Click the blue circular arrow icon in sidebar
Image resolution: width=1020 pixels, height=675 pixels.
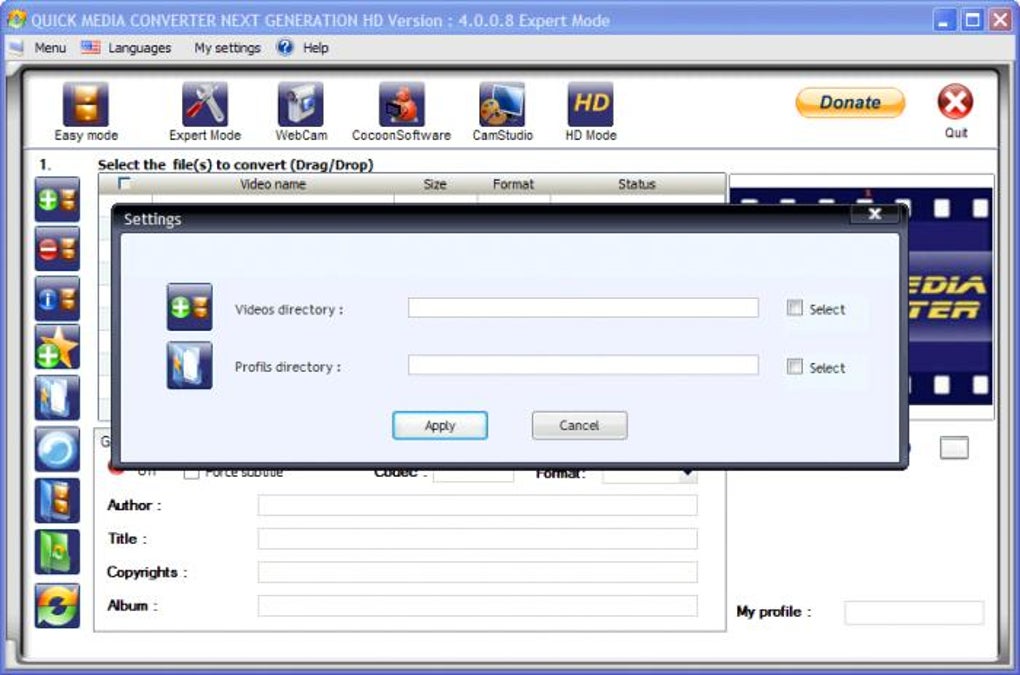click(57, 449)
